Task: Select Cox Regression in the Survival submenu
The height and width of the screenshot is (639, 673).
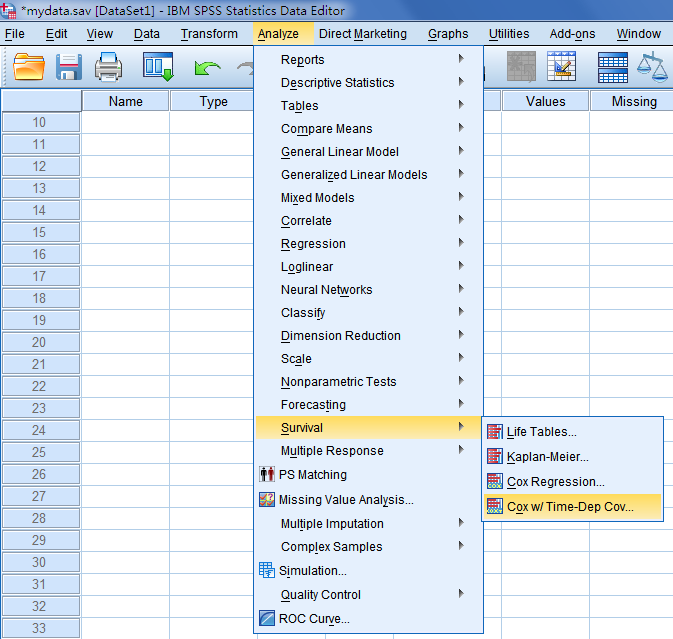Action: (555, 482)
